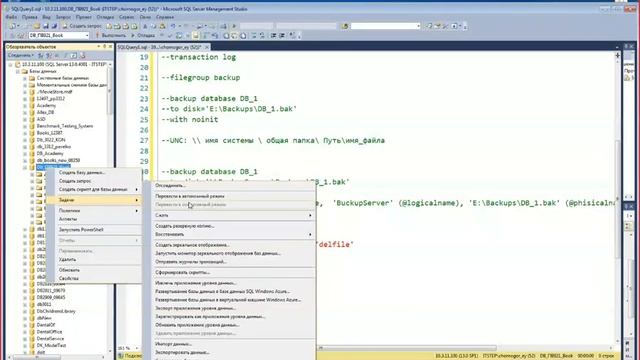Click the Save icon in the toolbar

pyautogui.click(x=46, y=26)
